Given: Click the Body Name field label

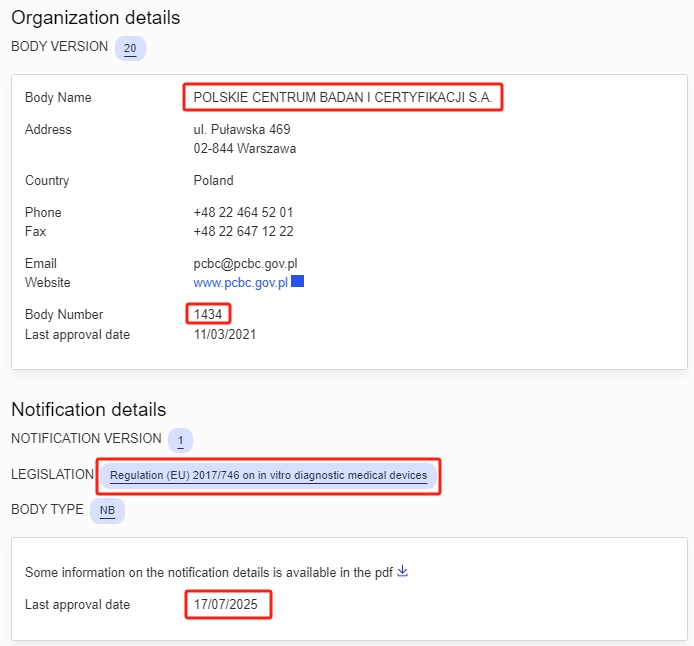Looking at the screenshot, I should pos(58,97).
